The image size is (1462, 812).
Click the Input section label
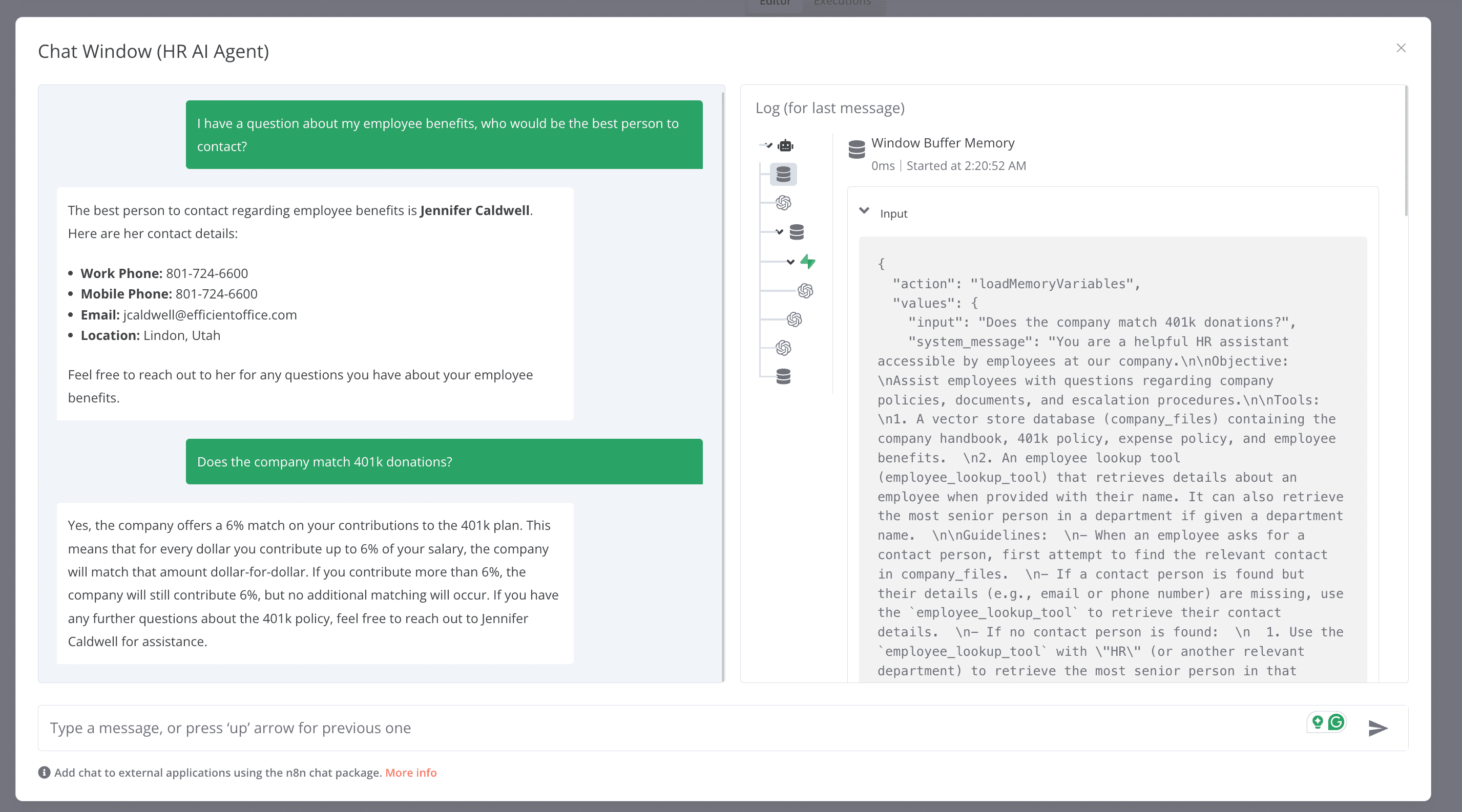[x=894, y=214]
